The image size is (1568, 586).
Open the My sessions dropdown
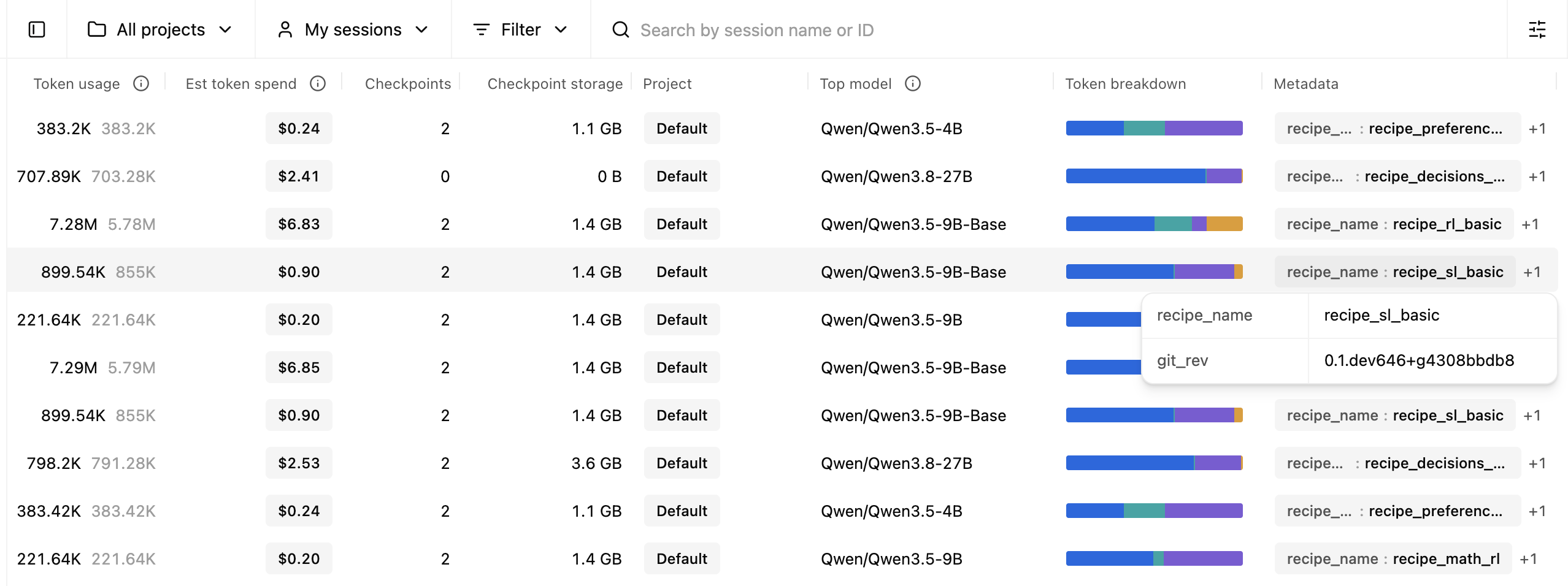tap(353, 29)
